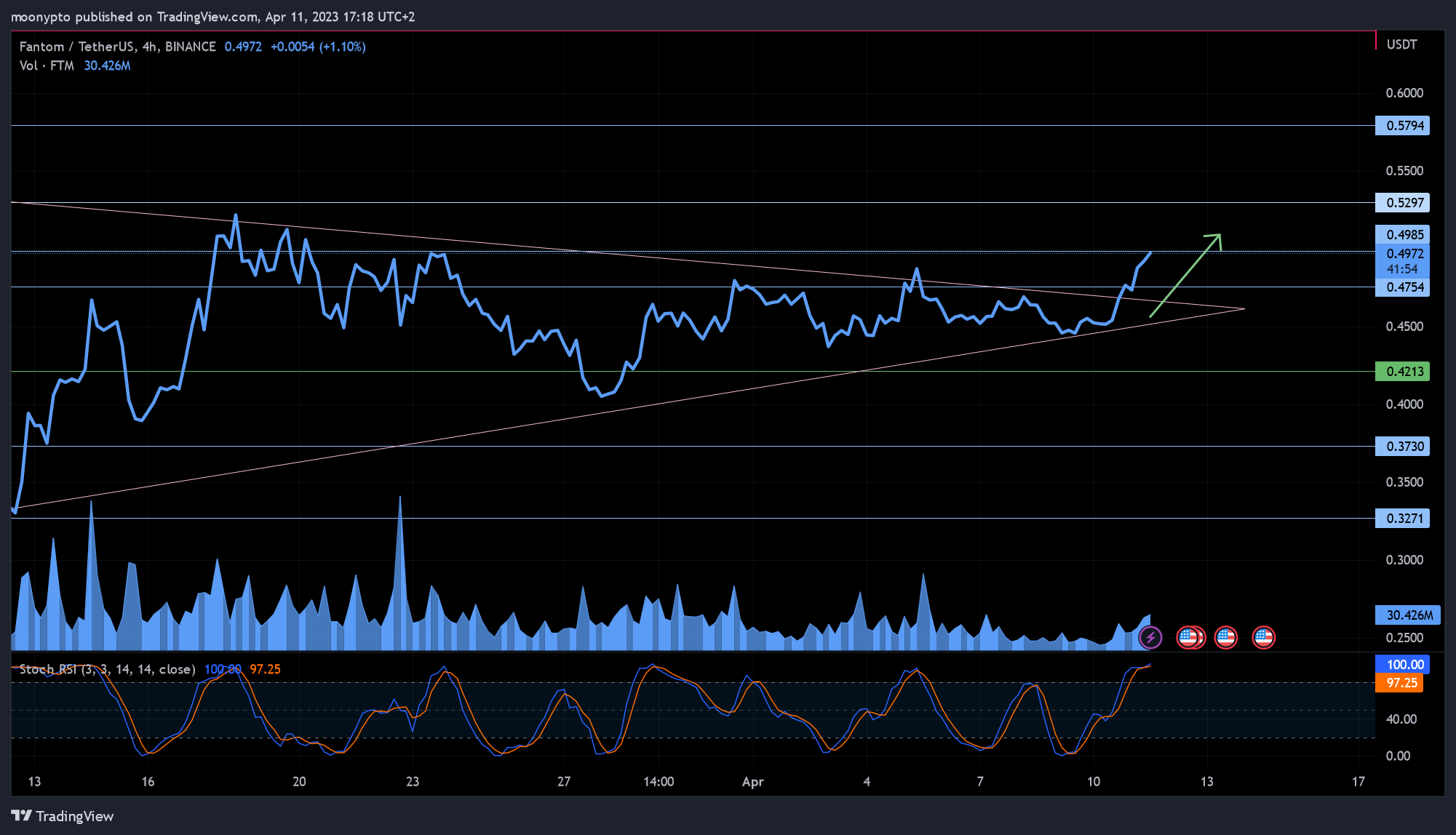Click the 27 date label on time axis
The image size is (1456, 835).
[x=564, y=782]
